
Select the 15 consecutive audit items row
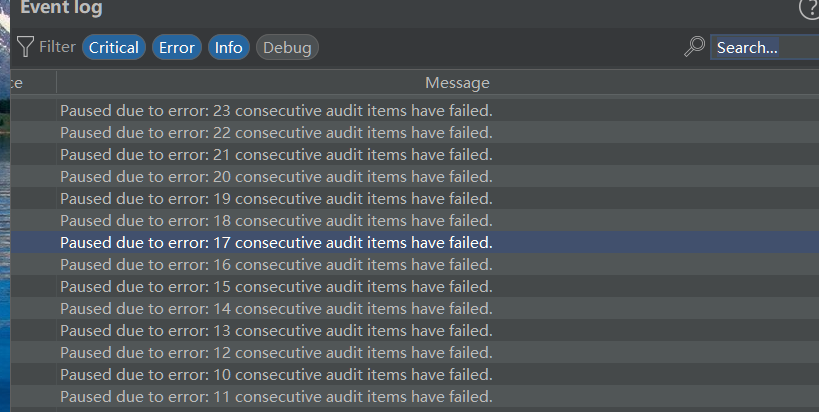276,286
